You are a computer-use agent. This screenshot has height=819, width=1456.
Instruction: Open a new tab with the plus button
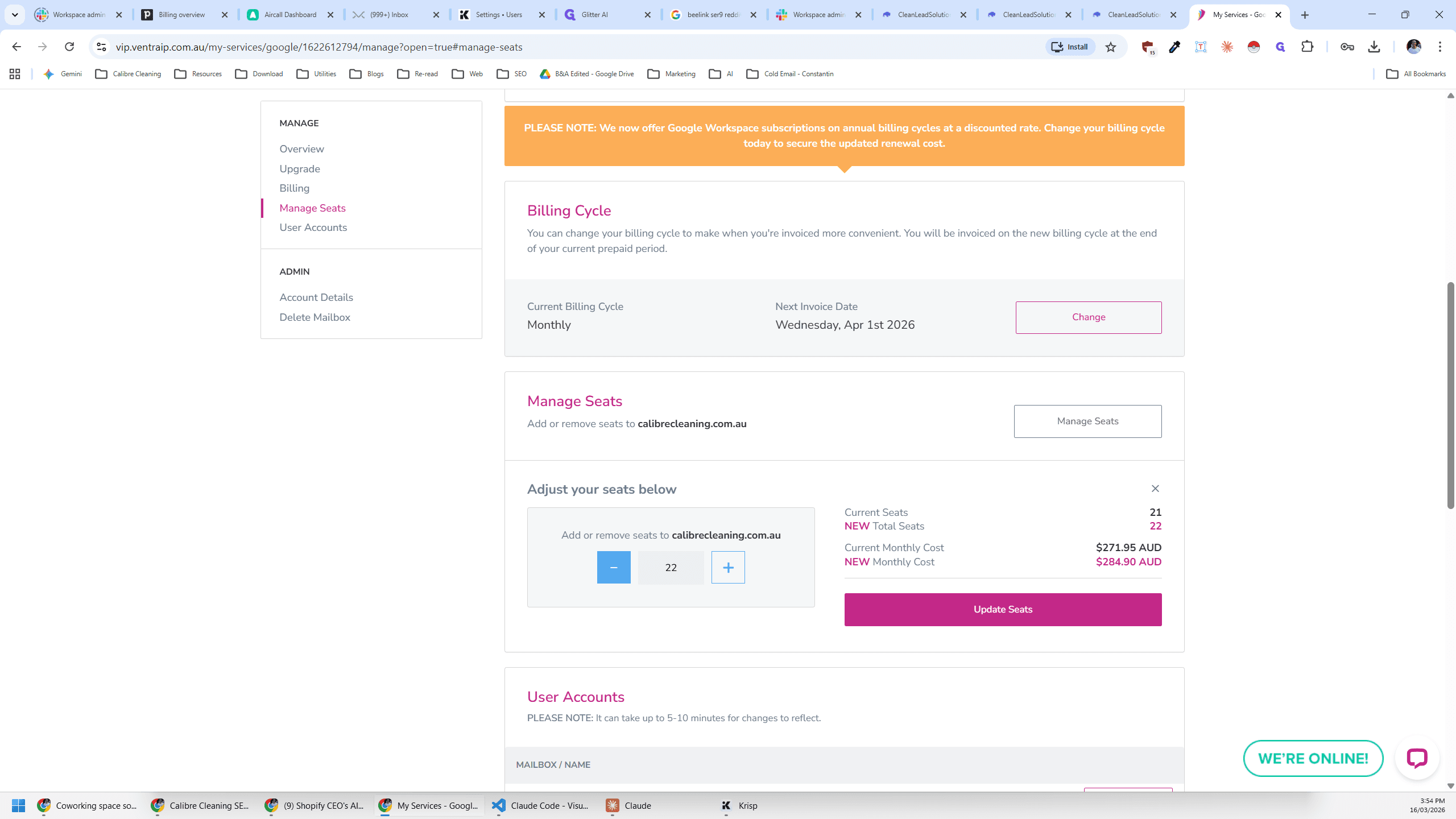(x=1305, y=15)
